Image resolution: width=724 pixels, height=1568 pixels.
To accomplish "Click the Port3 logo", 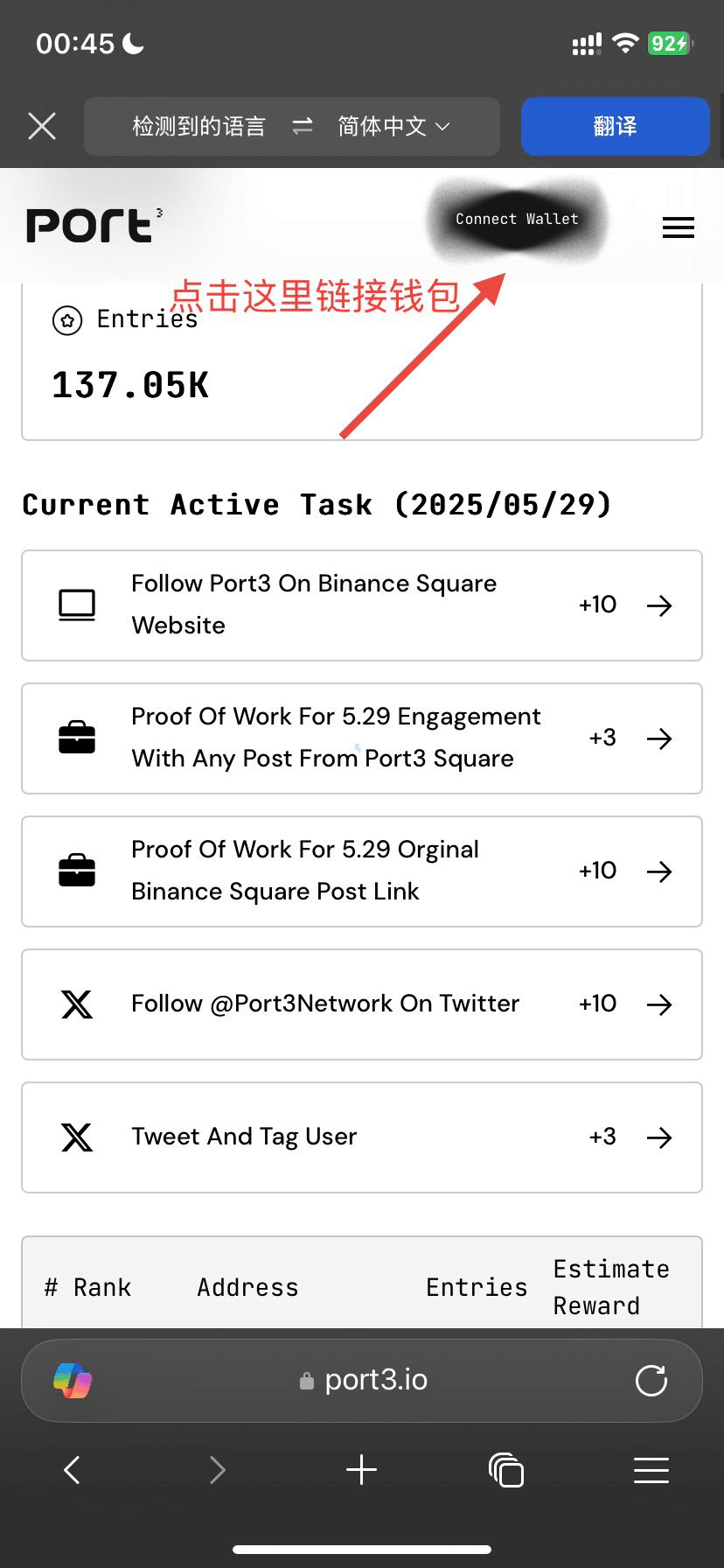I will tap(93, 226).
